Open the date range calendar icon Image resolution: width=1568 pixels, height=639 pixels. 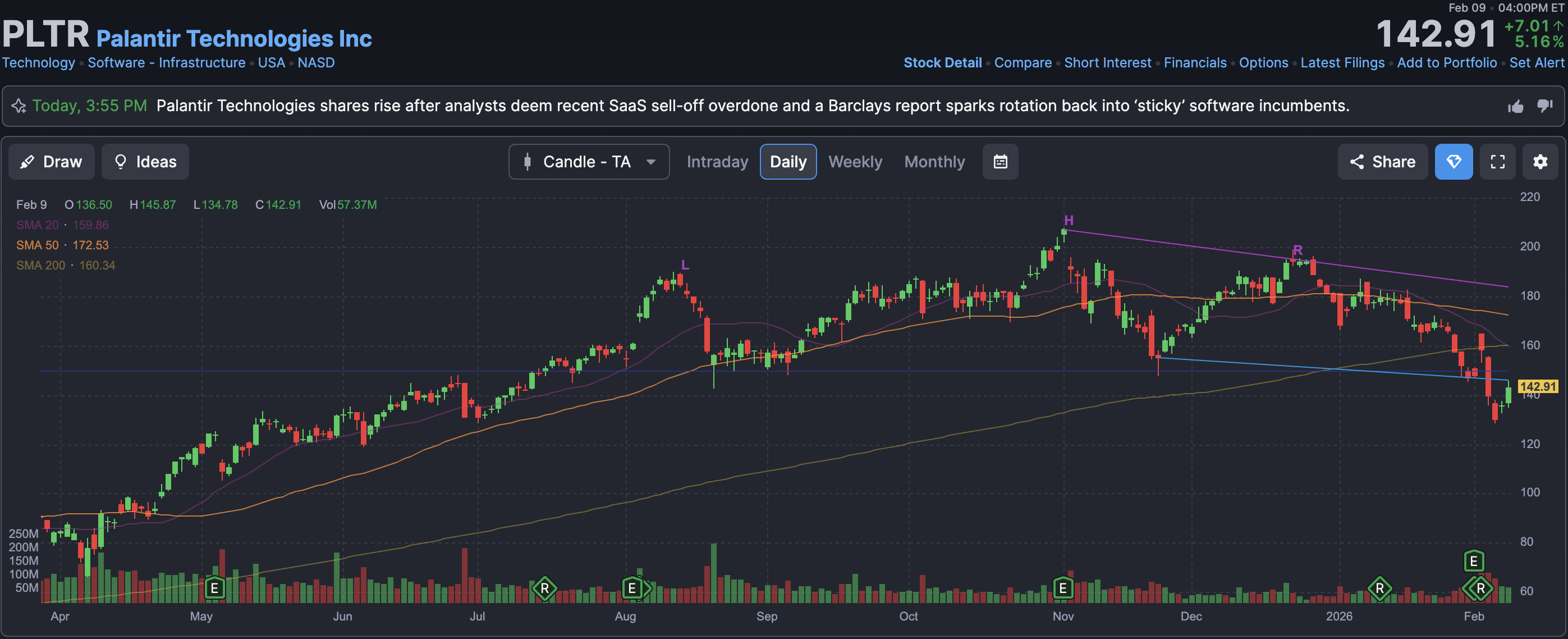[x=1000, y=161]
